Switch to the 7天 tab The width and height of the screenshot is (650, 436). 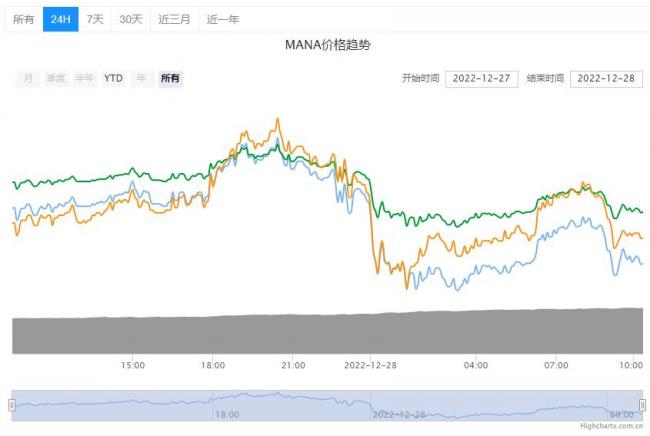[x=95, y=19]
